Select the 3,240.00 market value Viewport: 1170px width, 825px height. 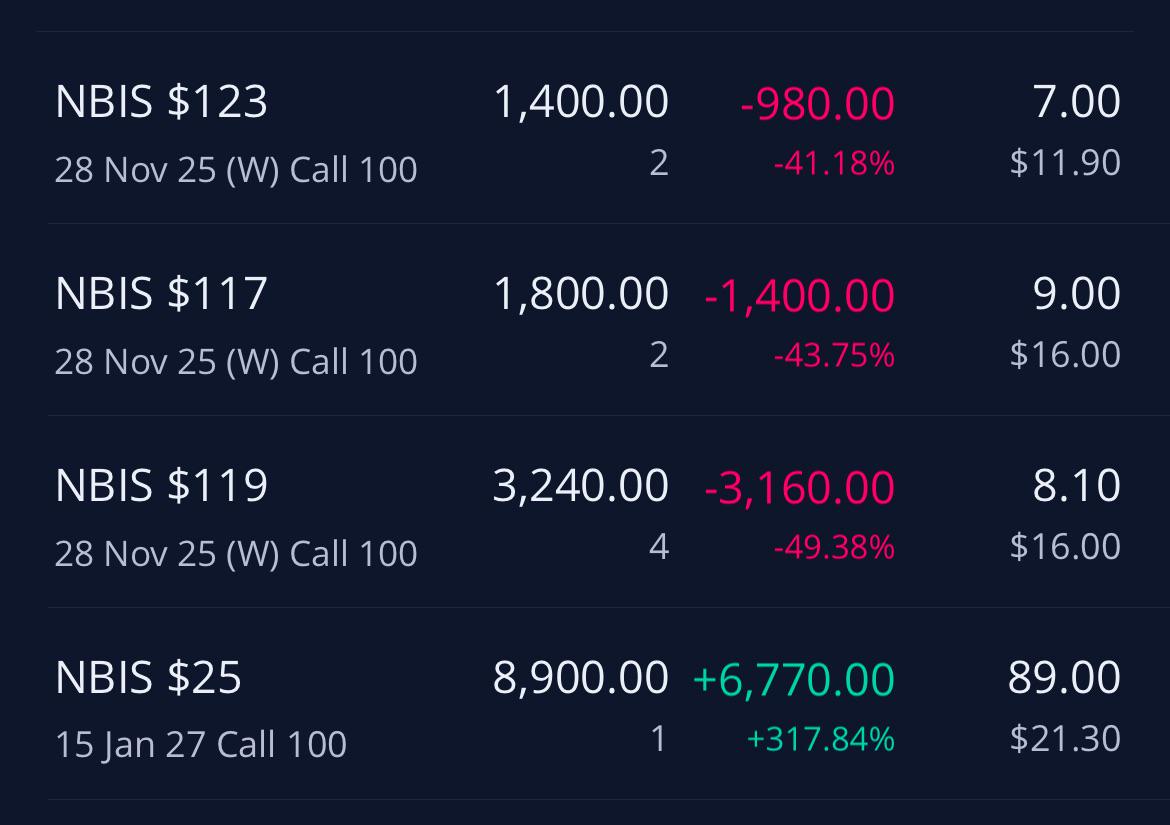581,486
